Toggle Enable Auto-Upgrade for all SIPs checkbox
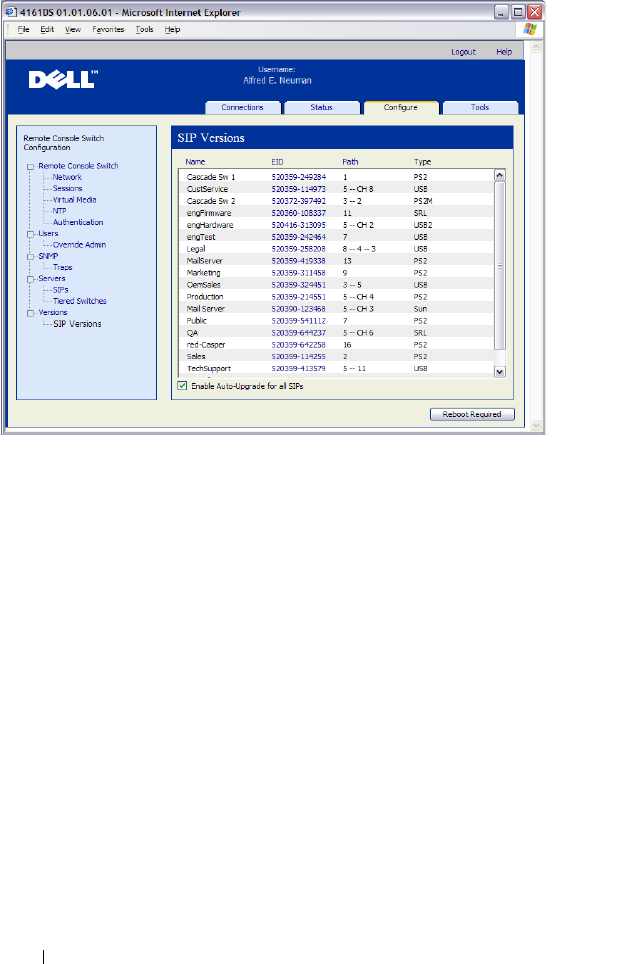641x964 pixels. 182,385
